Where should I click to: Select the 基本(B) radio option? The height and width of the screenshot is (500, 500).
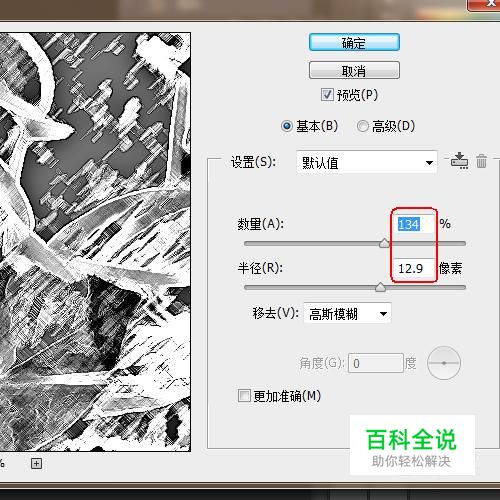pyautogui.click(x=287, y=126)
